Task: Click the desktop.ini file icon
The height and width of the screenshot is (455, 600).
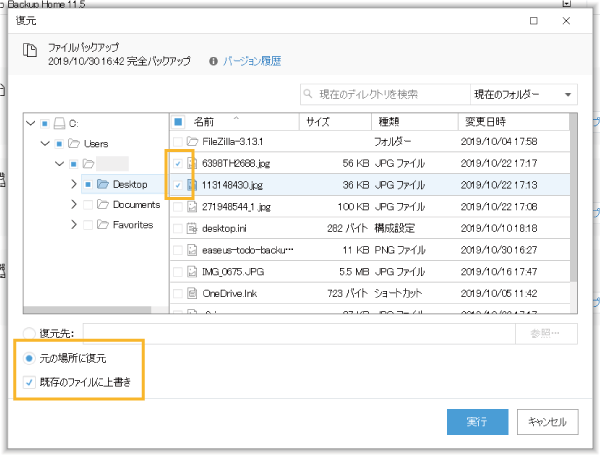Action: [192, 228]
